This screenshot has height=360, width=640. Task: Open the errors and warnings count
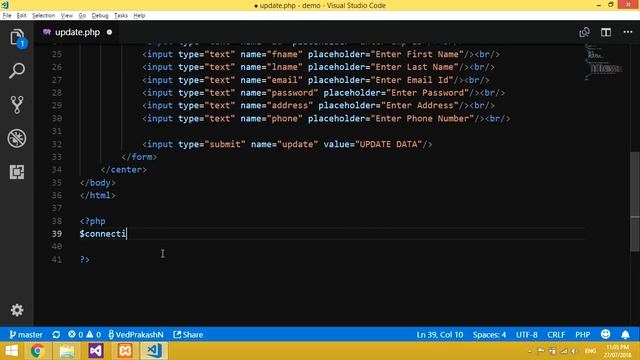(x=84, y=335)
